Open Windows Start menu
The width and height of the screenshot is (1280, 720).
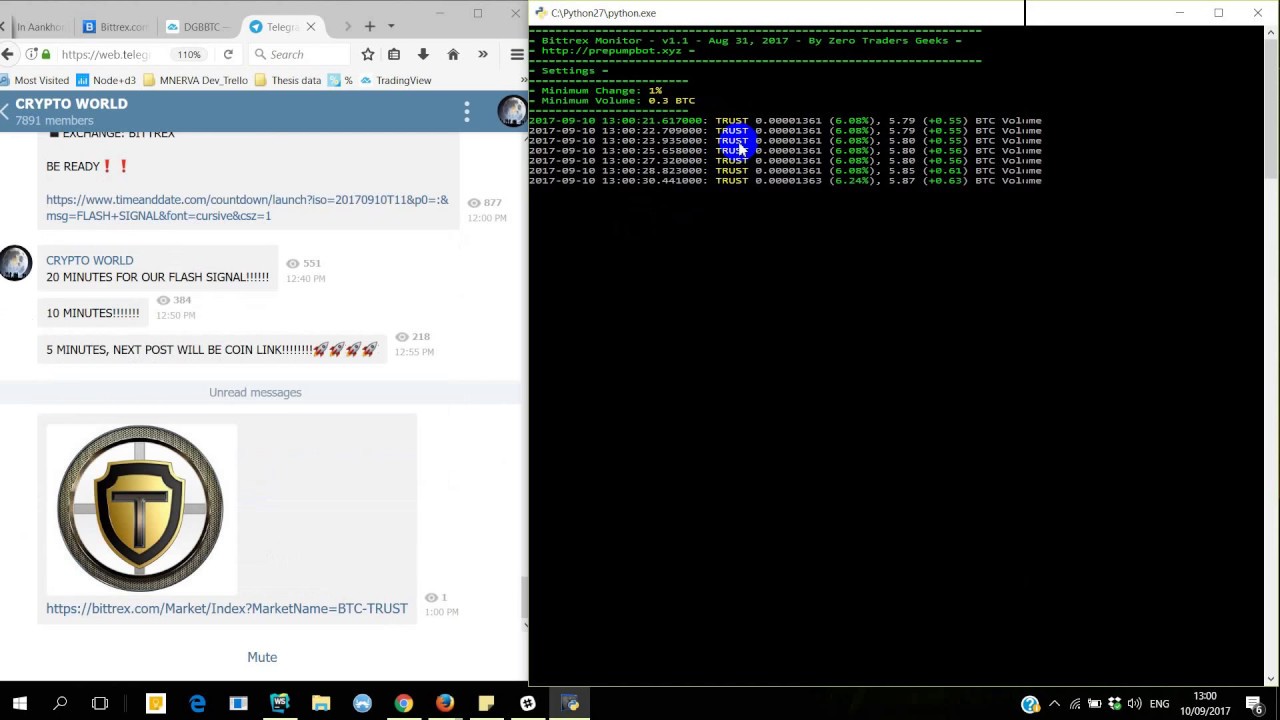[x=20, y=703]
